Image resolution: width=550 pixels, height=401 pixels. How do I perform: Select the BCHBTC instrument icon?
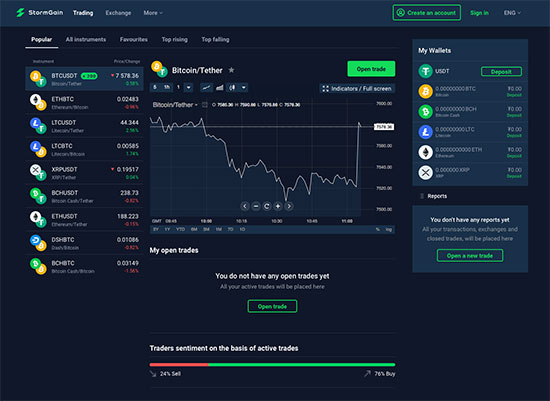tap(38, 266)
